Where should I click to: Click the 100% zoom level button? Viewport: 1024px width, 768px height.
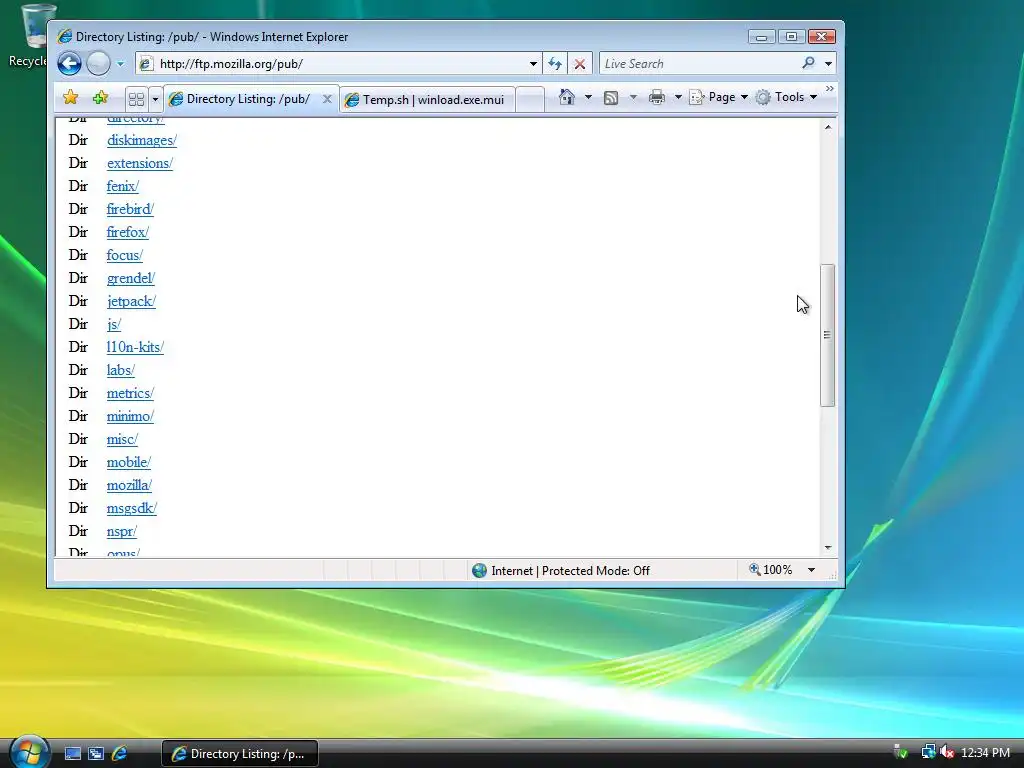tap(771, 570)
